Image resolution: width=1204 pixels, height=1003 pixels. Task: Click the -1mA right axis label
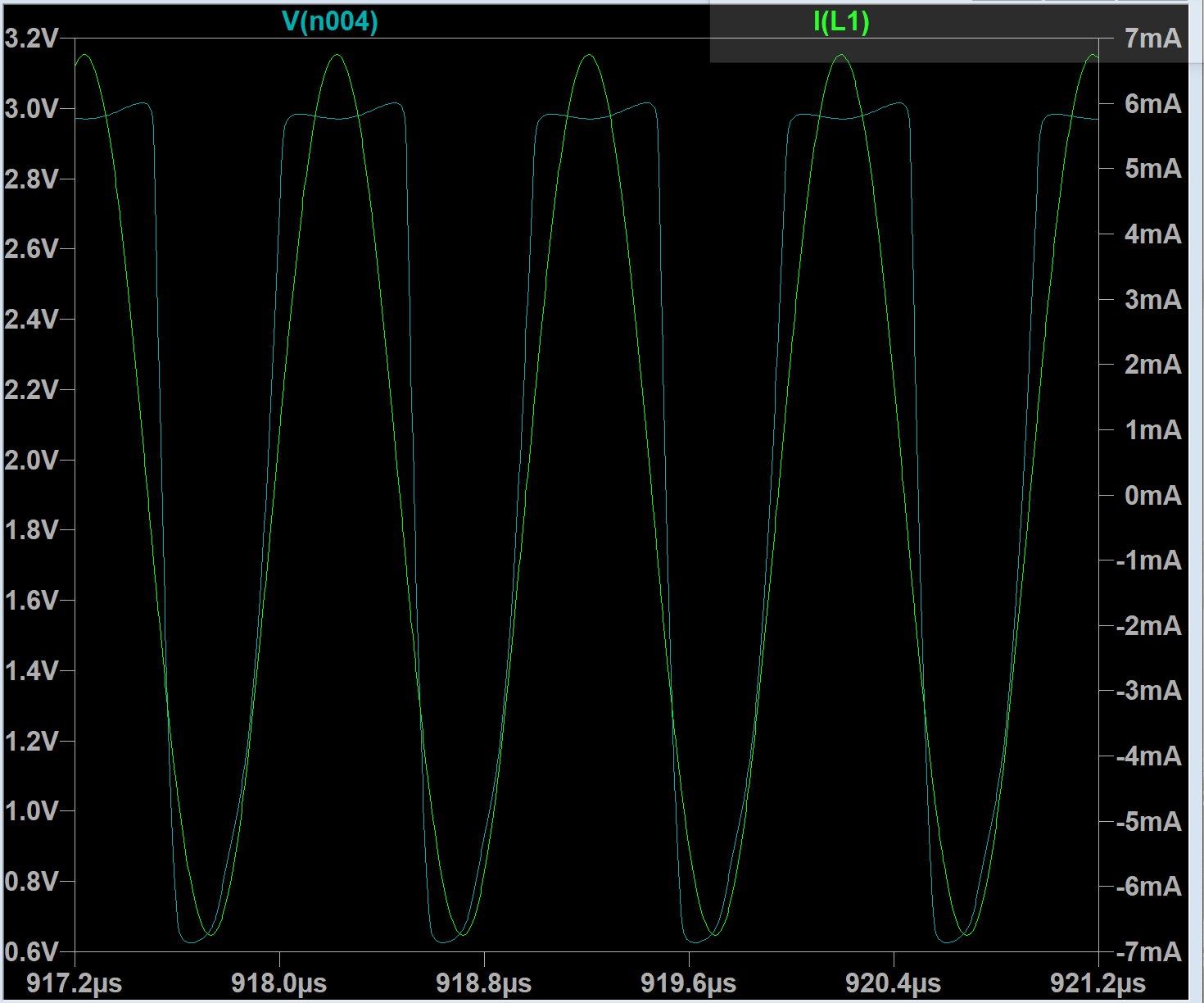(1149, 560)
